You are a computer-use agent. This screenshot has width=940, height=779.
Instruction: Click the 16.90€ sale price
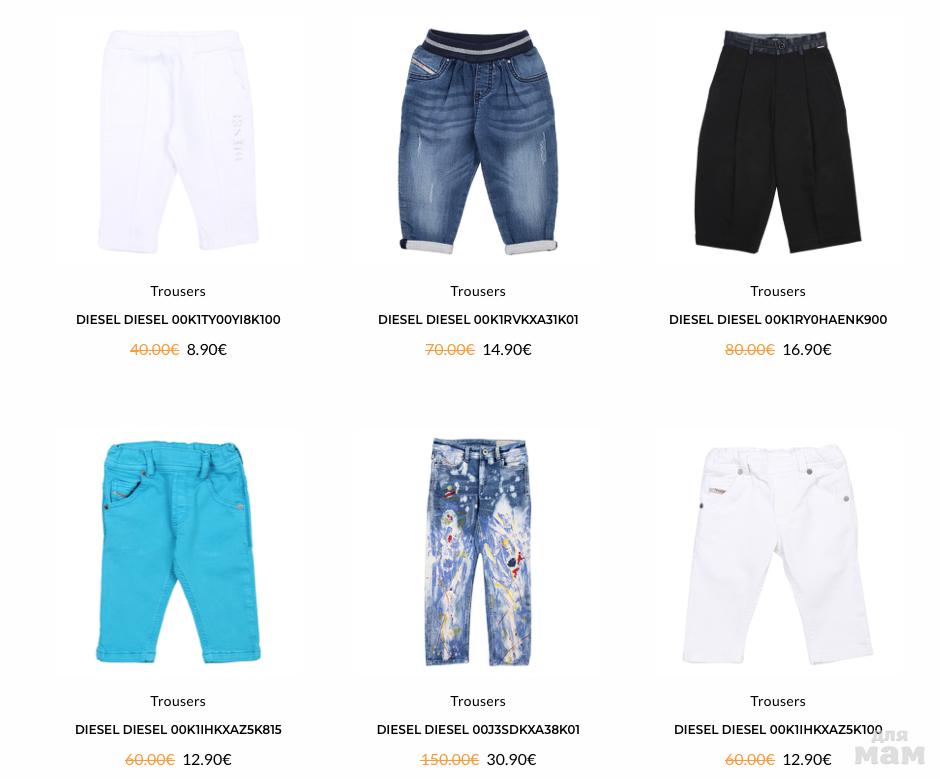click(x=807, y=350)
